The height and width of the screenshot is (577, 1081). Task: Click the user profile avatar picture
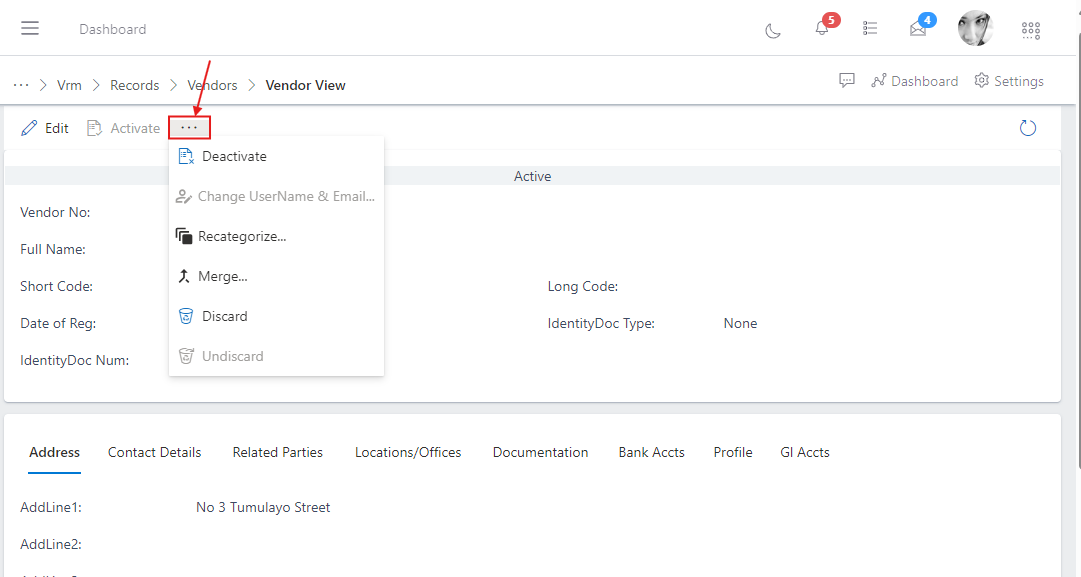pos(975,28)
